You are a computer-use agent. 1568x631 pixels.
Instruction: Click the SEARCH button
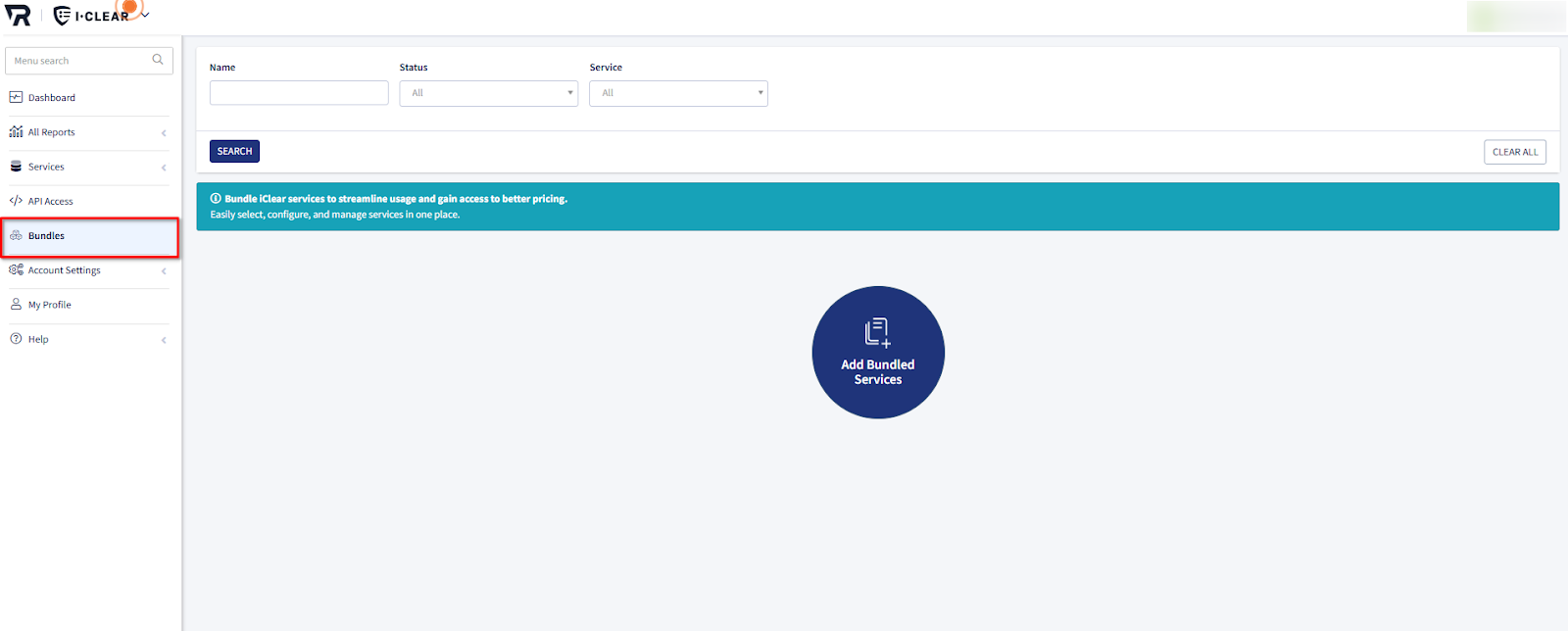tap(234, 151)
